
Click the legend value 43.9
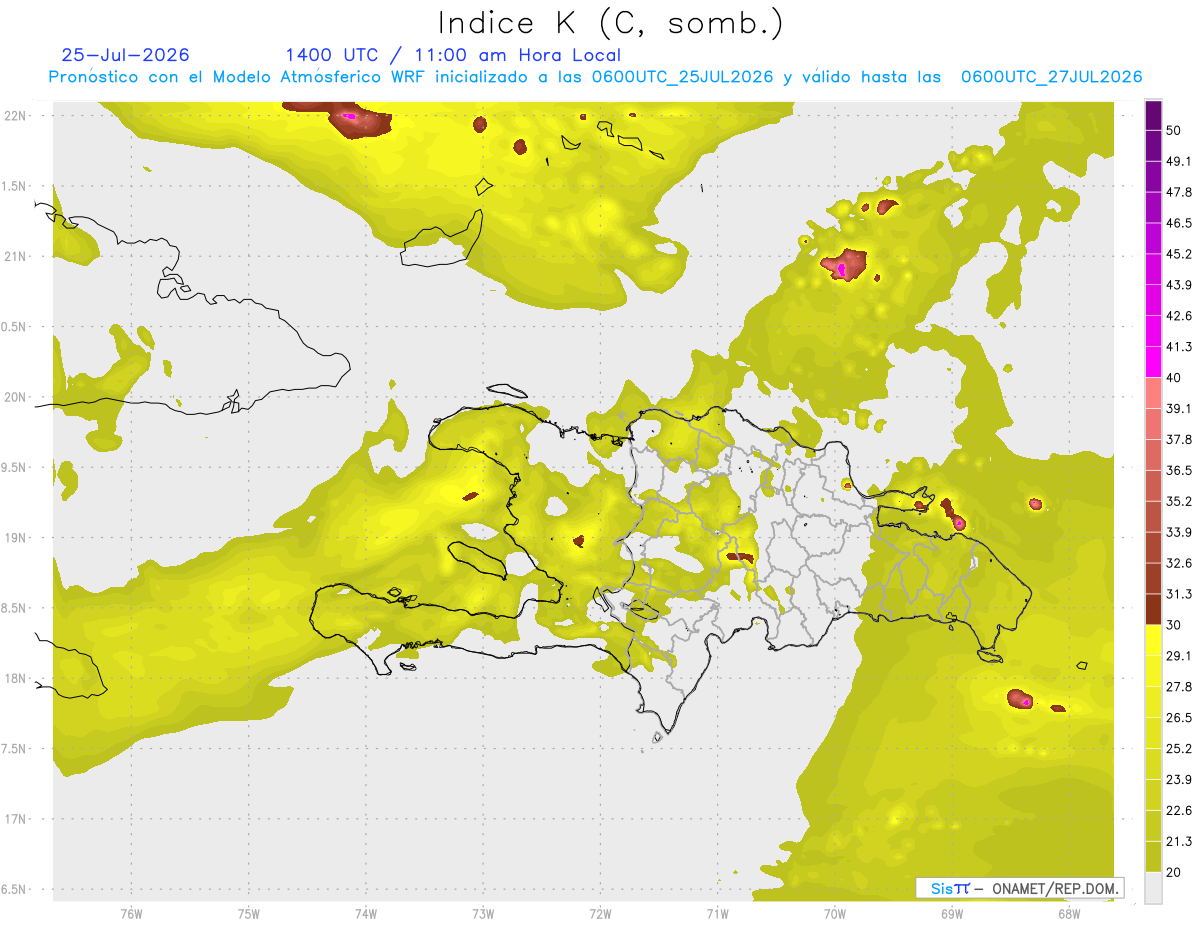tap(1179, 285)
